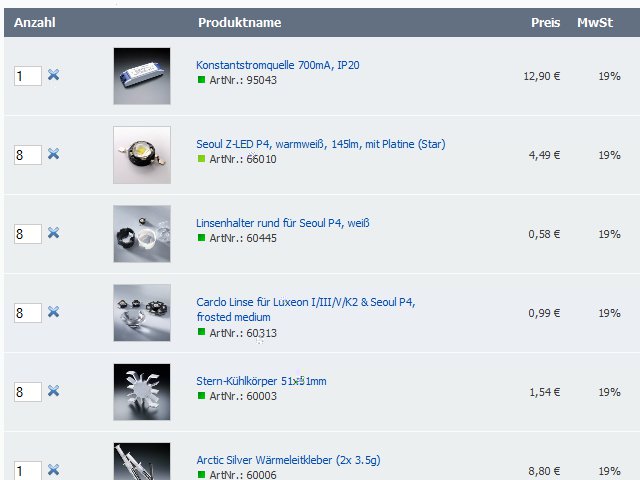Delete Seoul Z-LED P4 row with X icon
The height and width of the screenshot is (480, 640).
(x=53, y=154)
